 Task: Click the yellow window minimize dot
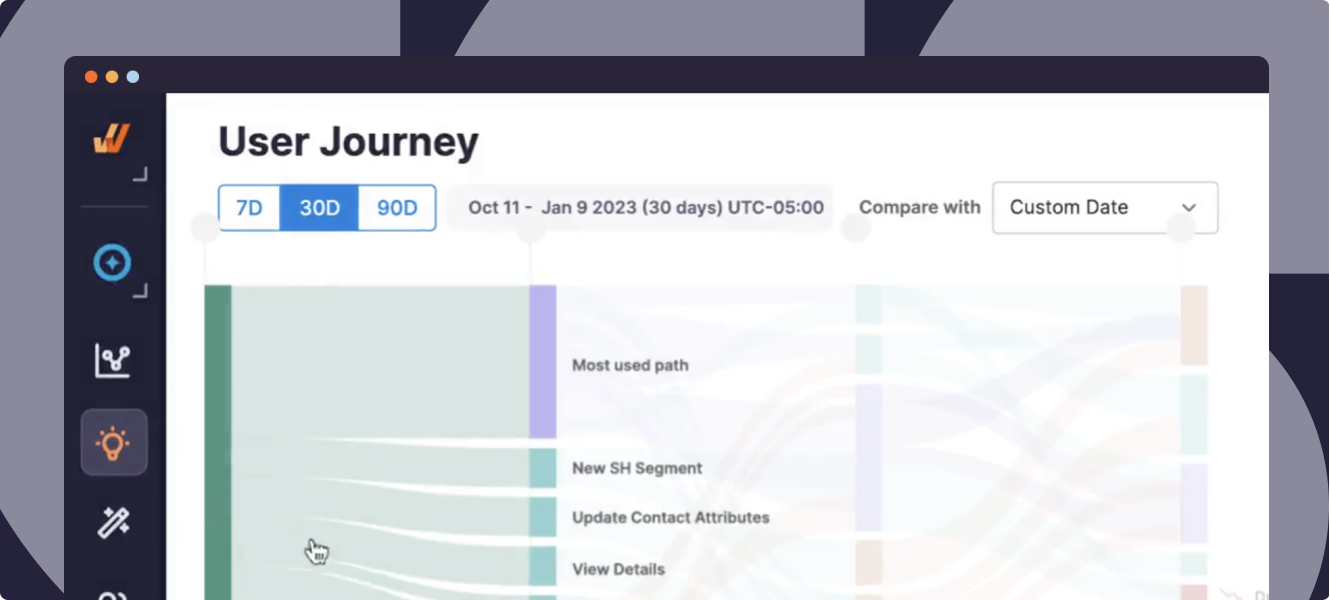click(112, 77)
